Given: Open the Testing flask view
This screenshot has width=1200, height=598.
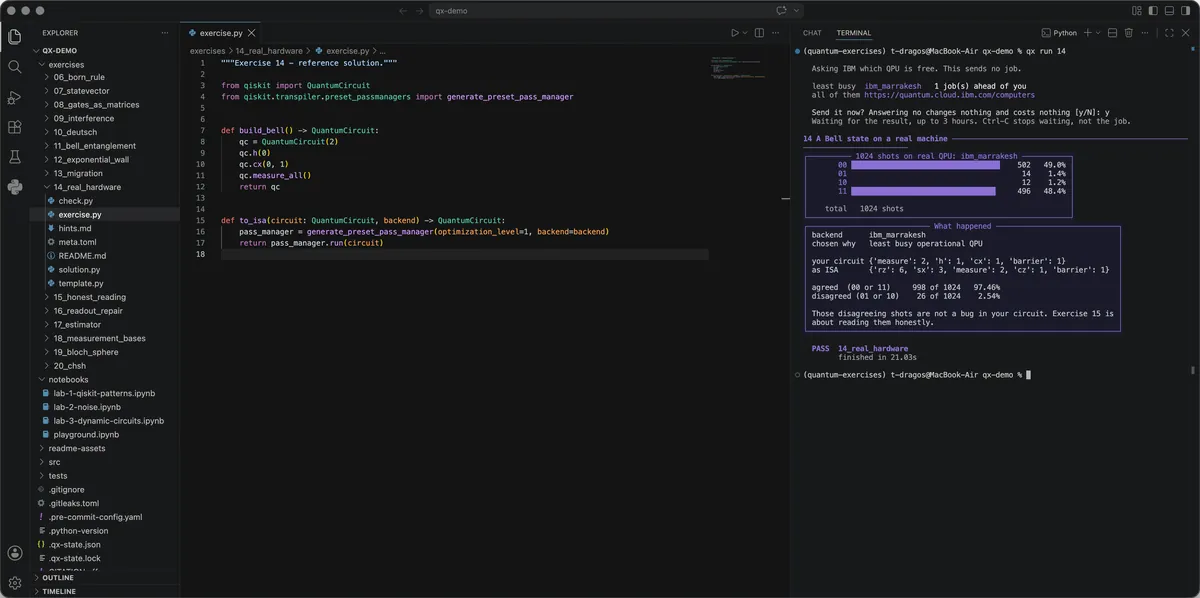Looking at the screenshot, I should click(15, 157).
